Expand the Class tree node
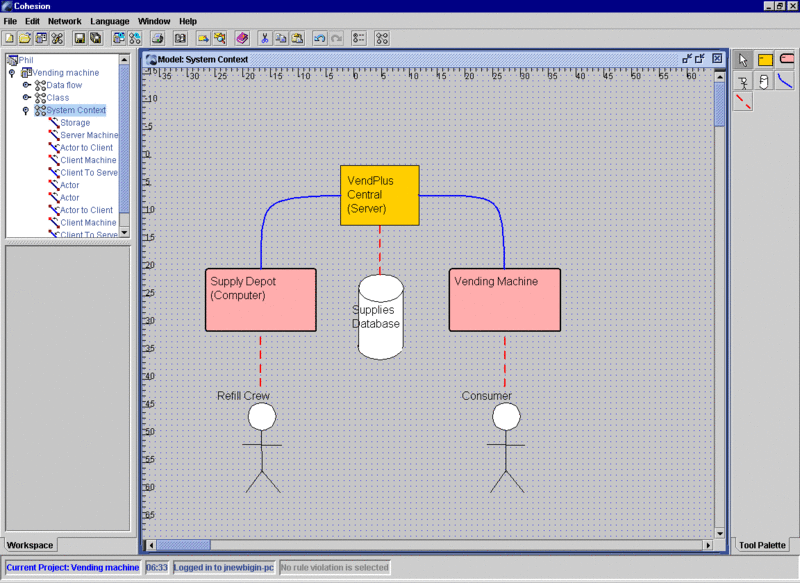This screenshot has height=583, width=800. pyautogui.click(x=27, y=97)
